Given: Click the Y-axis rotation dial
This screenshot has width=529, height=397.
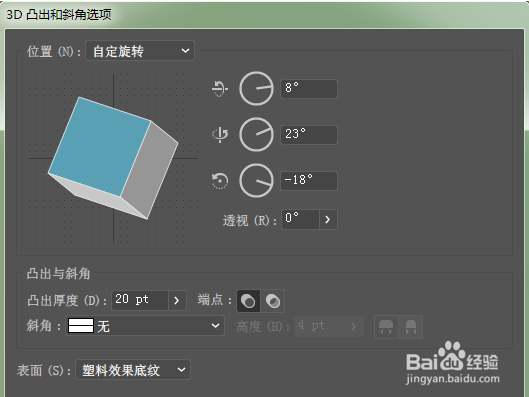Looking at the screenshot, I should pyautogui.click(x=256, y=134).
